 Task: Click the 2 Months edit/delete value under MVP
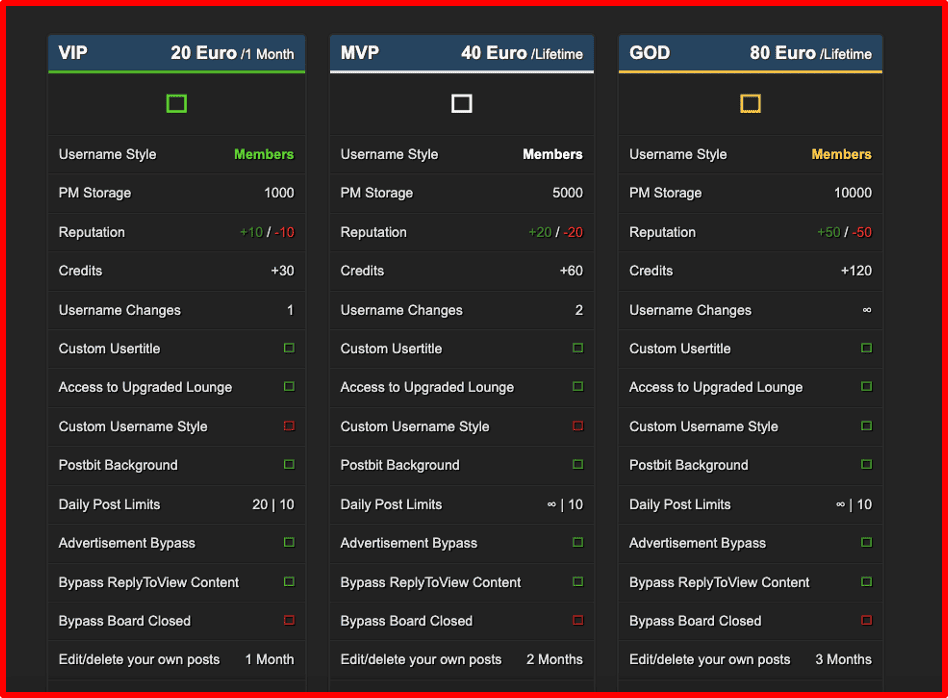[x=554, y=659]
